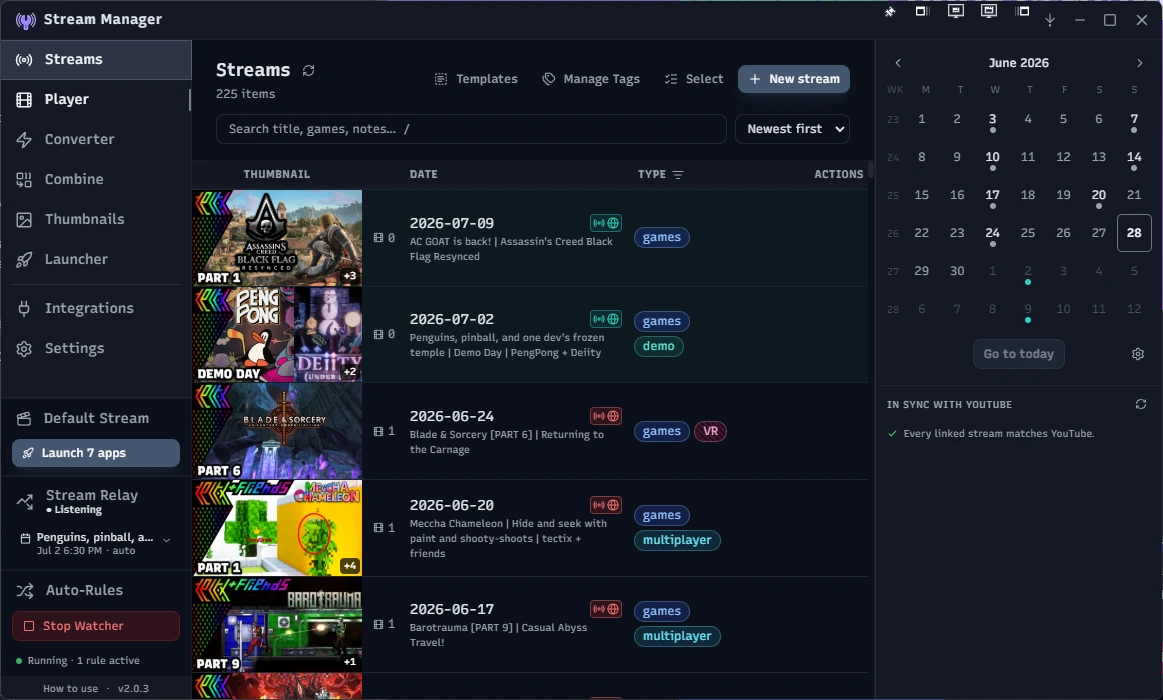Enable Select mode for streams
This screenshot has width=1163, height=700.
694,79
